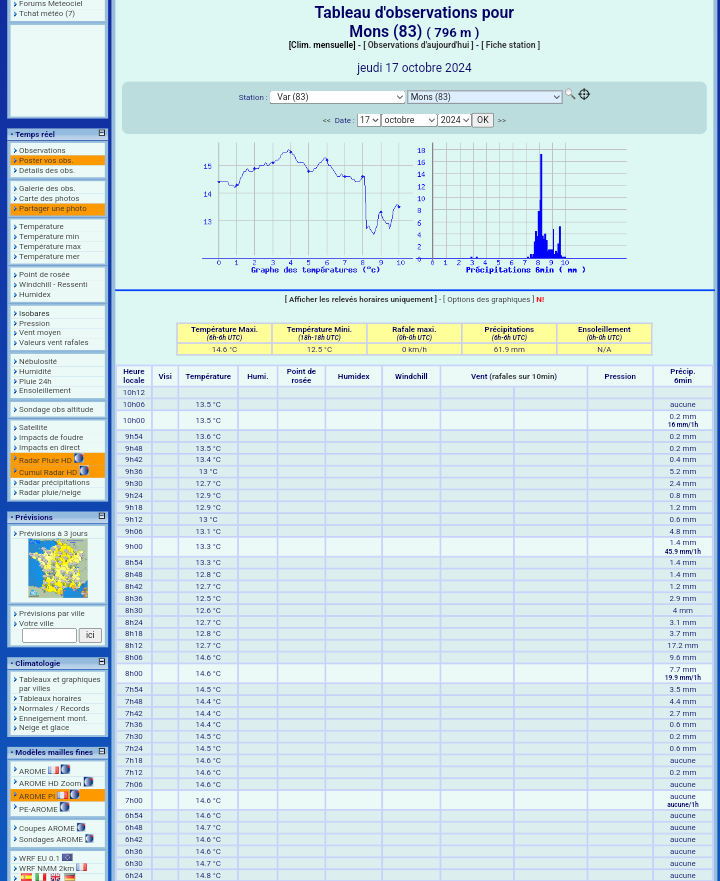The image size is (720, 881).
Task: Click the 17.2 mm precipitation cell
Action: 682,646
